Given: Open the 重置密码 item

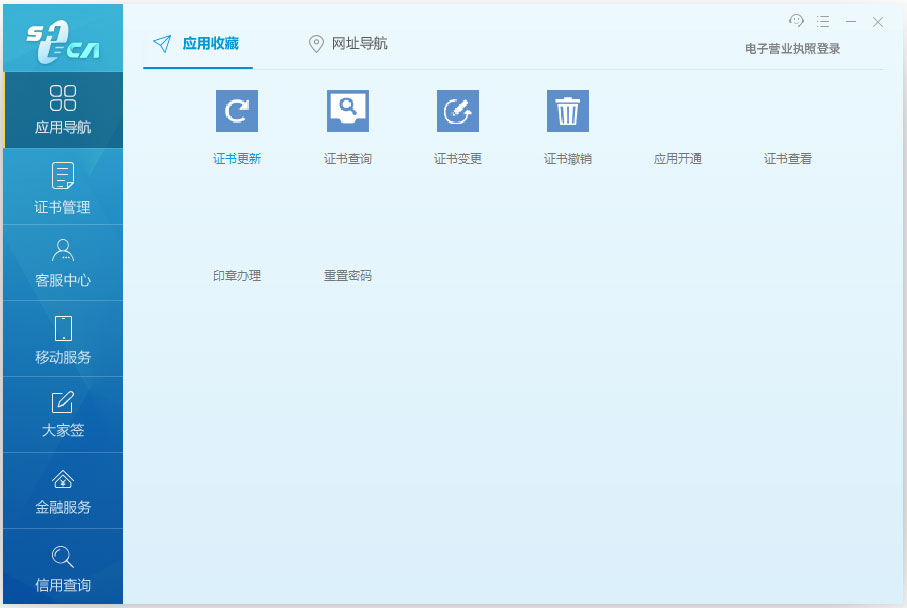Looking at the screenshot, I should pos(347,275).
